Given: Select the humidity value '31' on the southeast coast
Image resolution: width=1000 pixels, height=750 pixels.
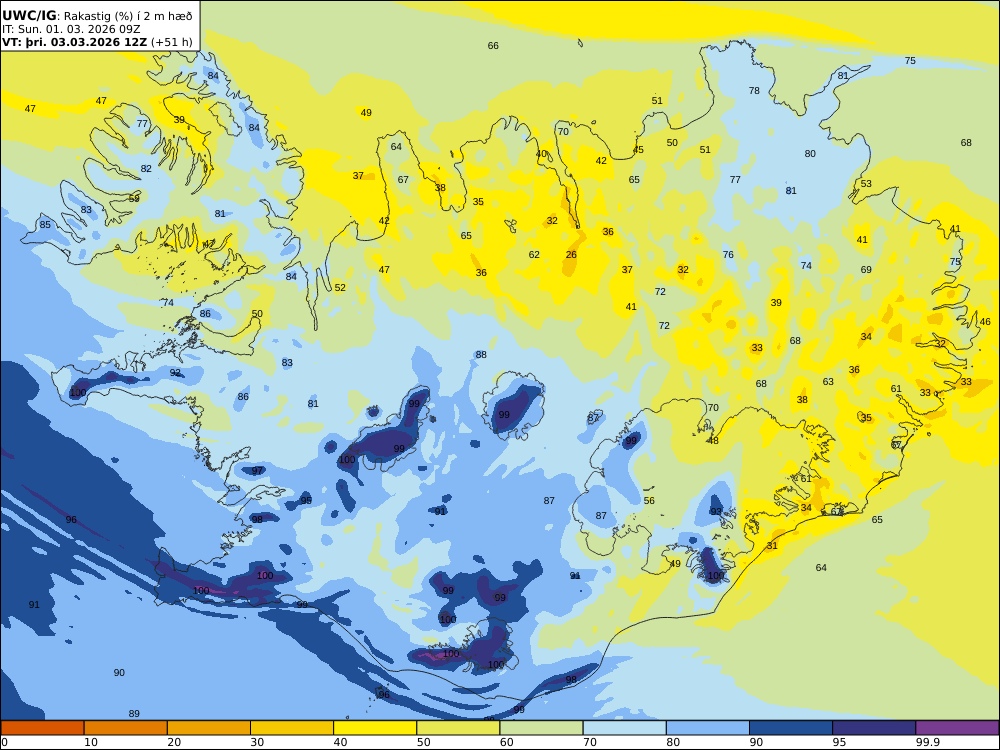Looking at the screenshot, I should [772, 546].
